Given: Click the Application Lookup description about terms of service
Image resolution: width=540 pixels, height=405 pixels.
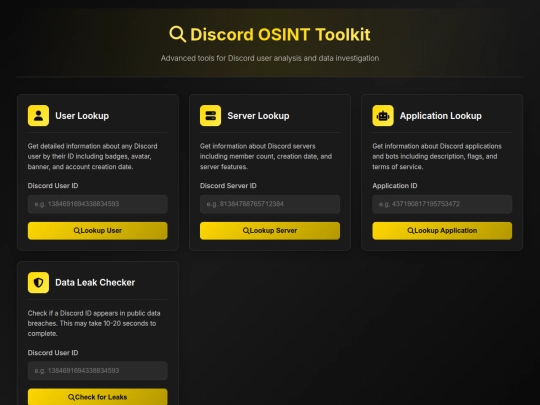Looking at the screenshot, I should (437, 156).
